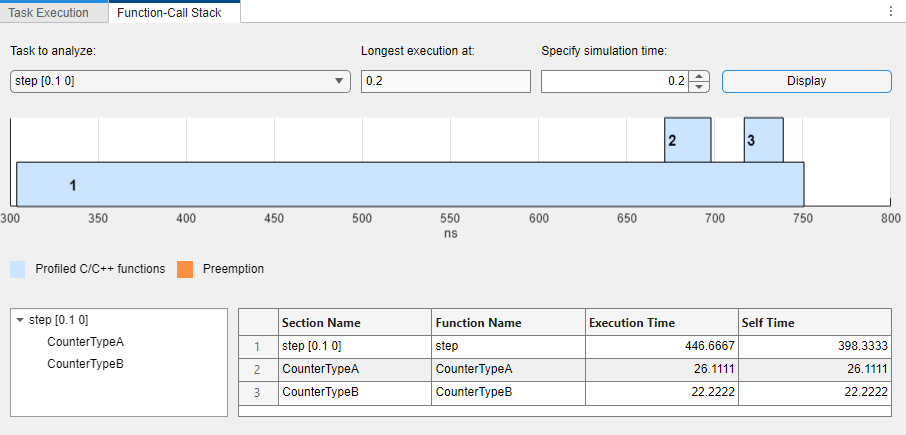This screenshot has height=435, width=906.
Task: Increment the simulation time spinner up
Action: pos(700,76)
